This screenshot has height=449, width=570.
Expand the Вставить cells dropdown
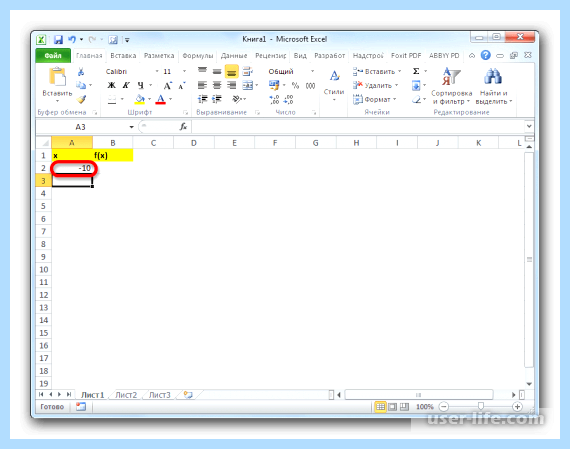[400, 71]
